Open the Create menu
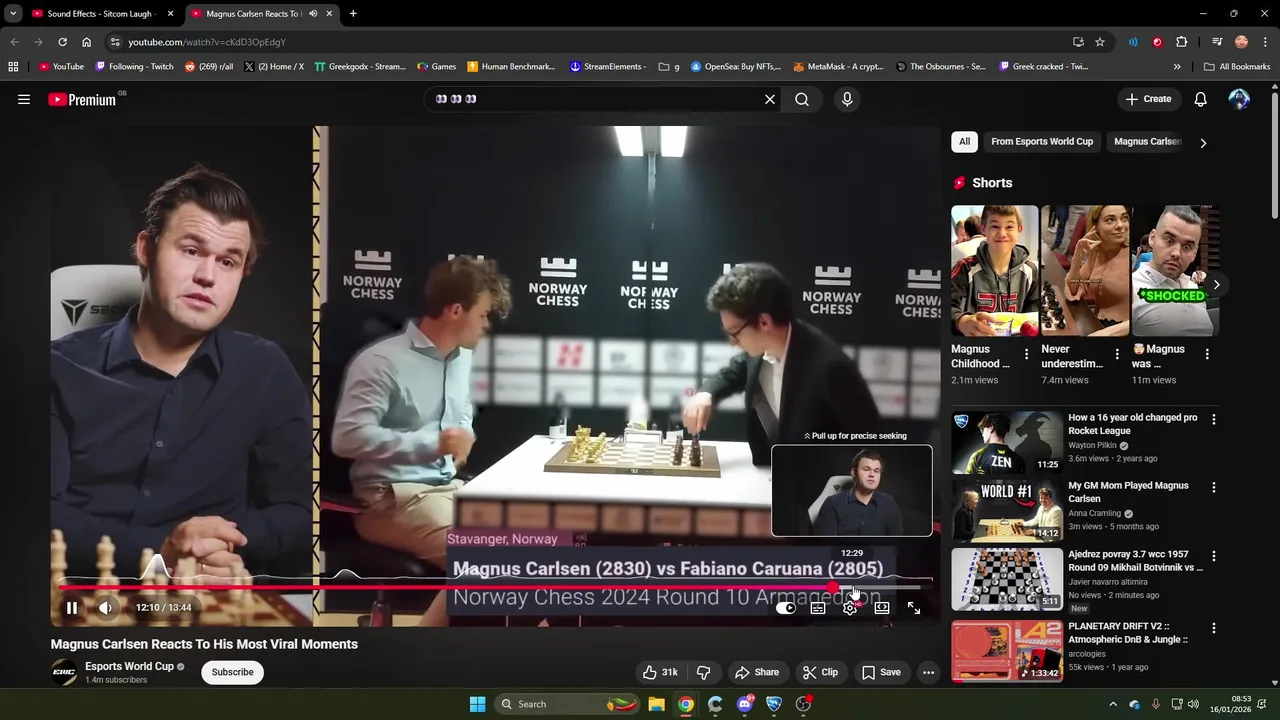The image size is (1280, 720). pyautogui.click(x=1148, y=99)
